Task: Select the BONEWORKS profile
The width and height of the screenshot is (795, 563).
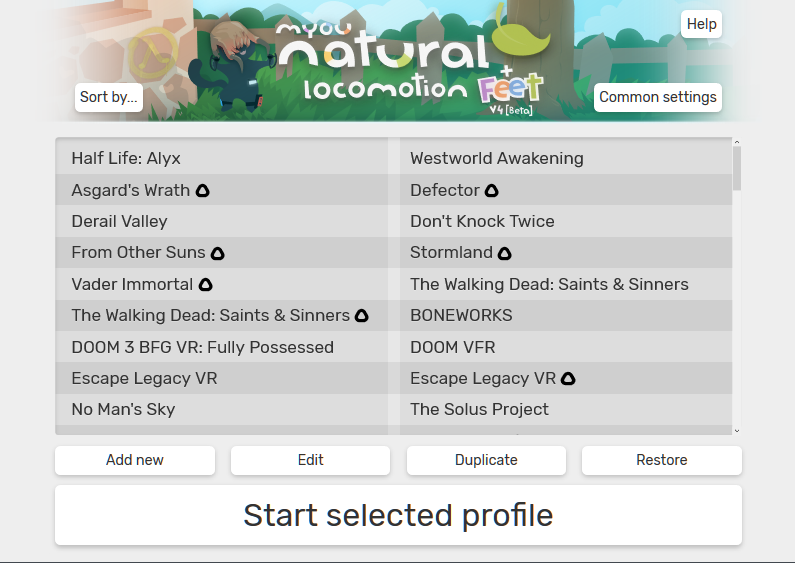Action: [x=566, y=315]
